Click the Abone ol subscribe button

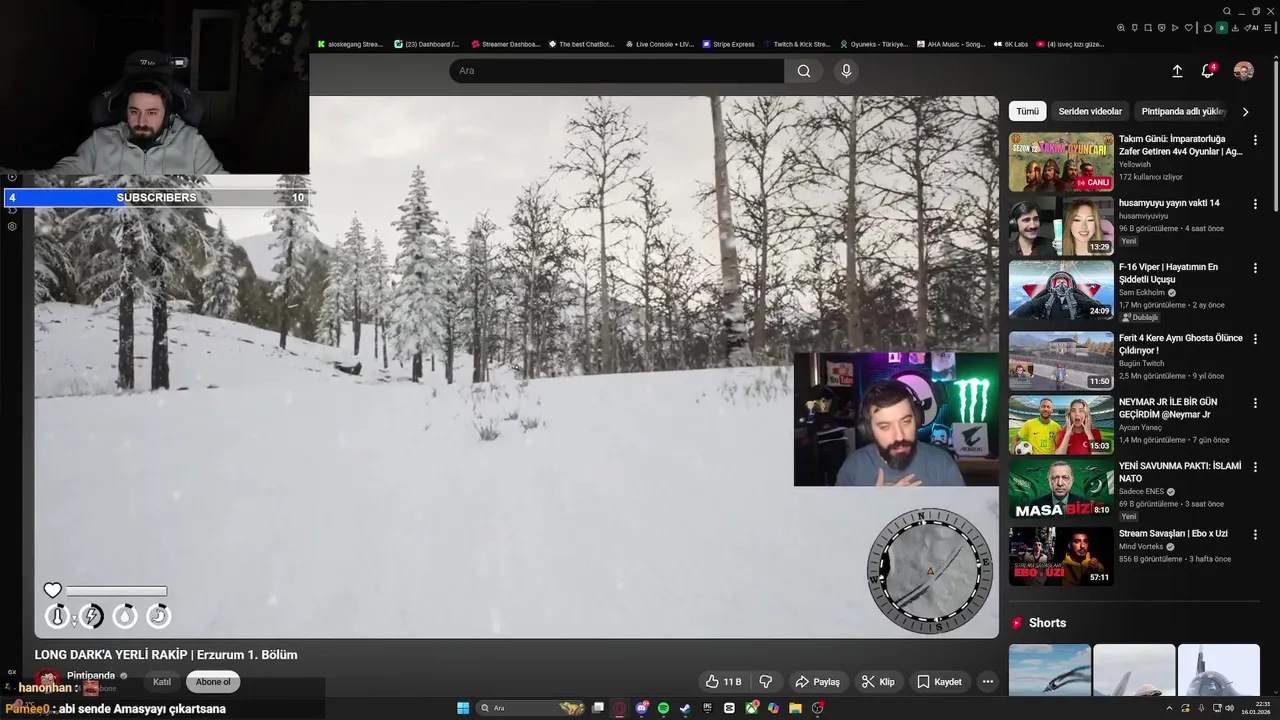coord(213,682)
